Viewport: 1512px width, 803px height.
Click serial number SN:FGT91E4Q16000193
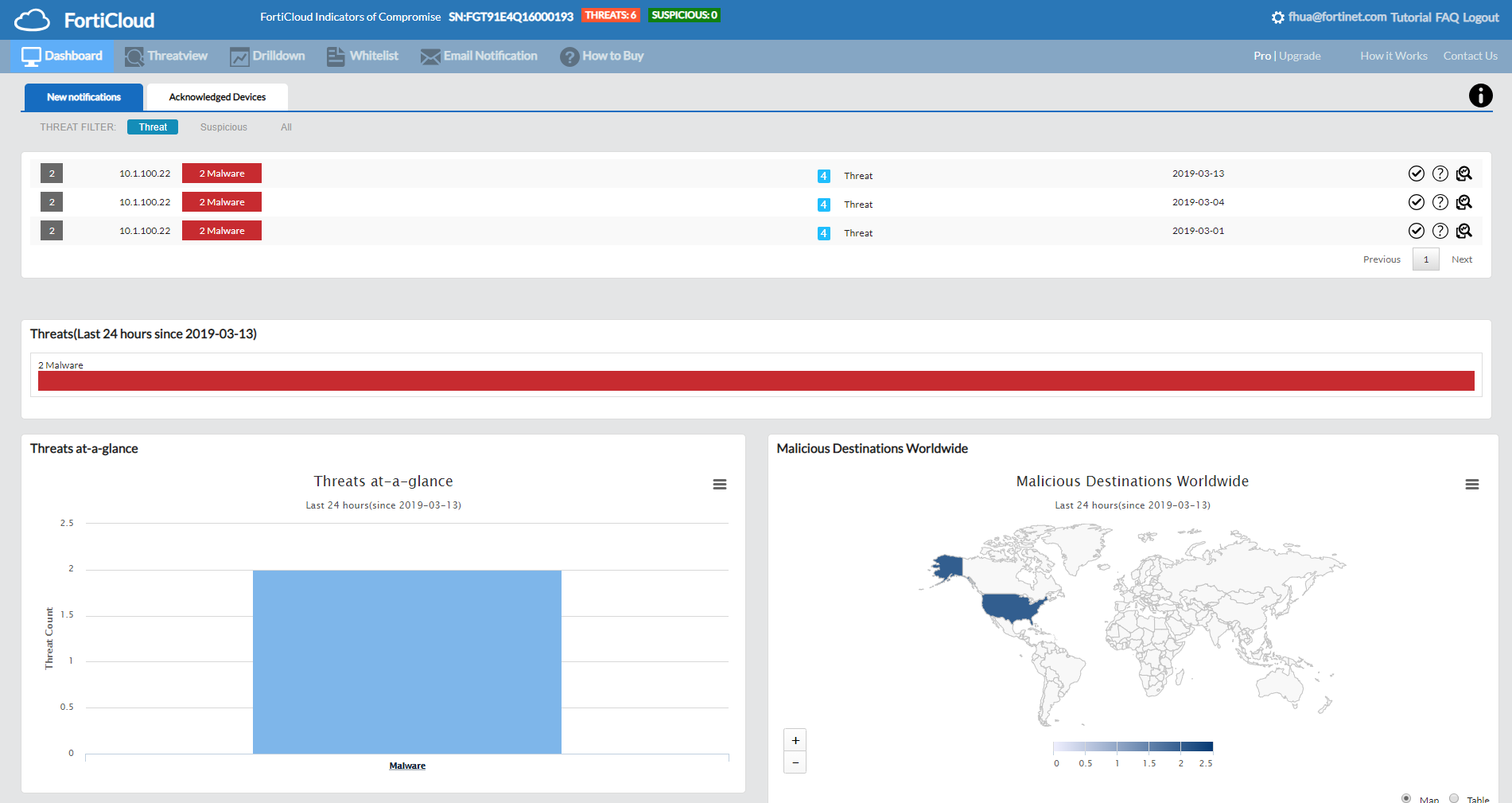(511, 17)
